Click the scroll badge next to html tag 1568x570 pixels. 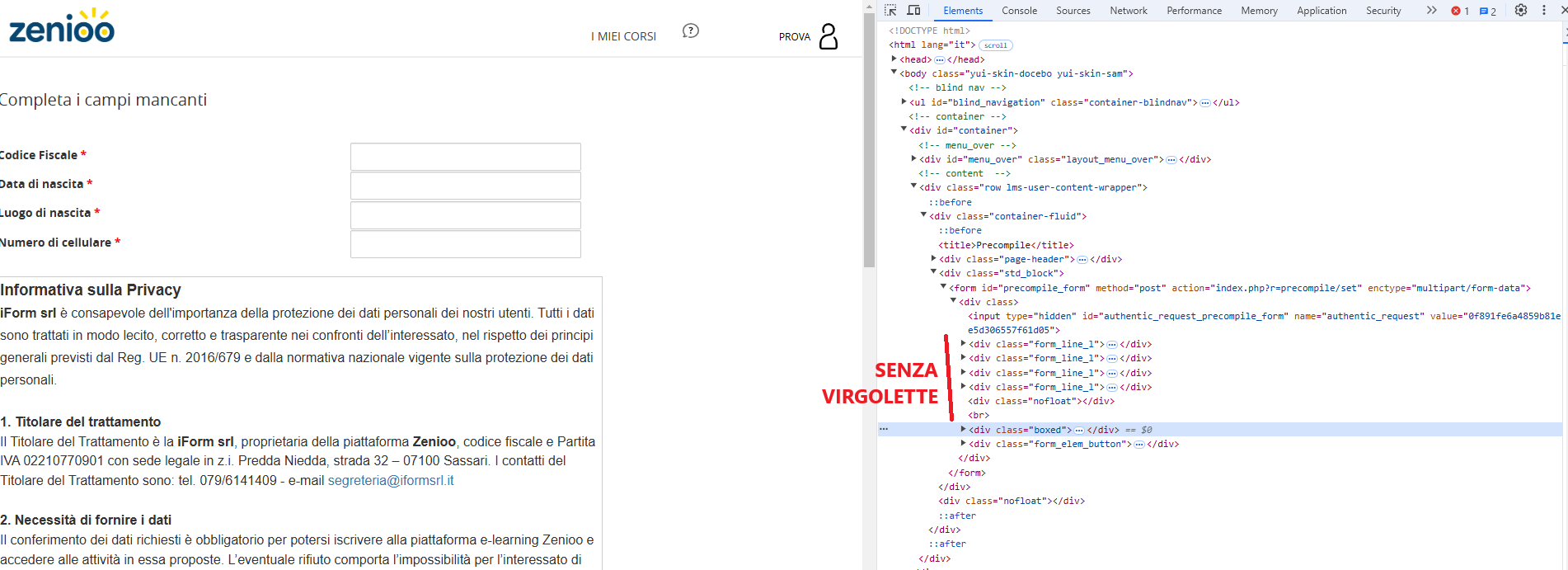(995, 45)
